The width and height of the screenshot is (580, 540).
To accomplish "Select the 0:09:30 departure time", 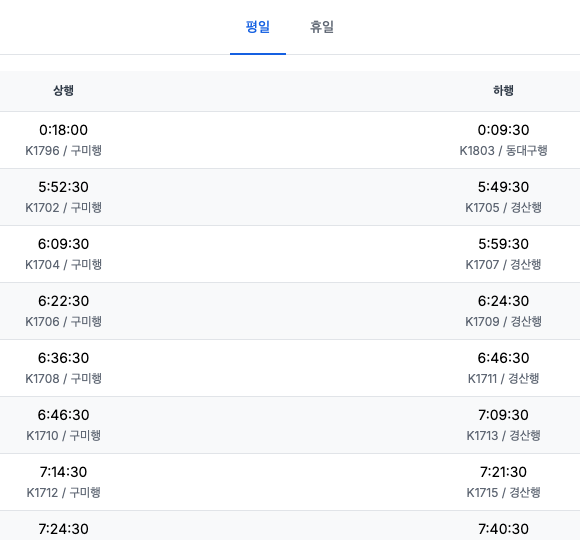I will (x=503, y=130).
